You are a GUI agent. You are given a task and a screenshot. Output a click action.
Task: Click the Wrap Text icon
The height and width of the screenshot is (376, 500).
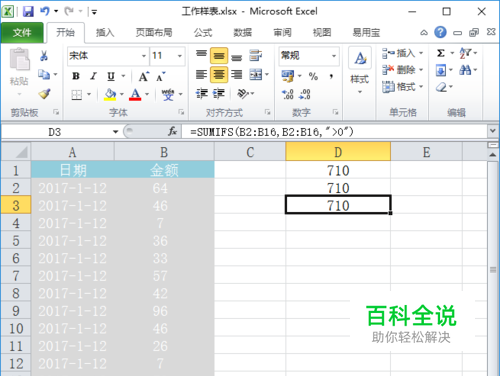coord(256,56)
